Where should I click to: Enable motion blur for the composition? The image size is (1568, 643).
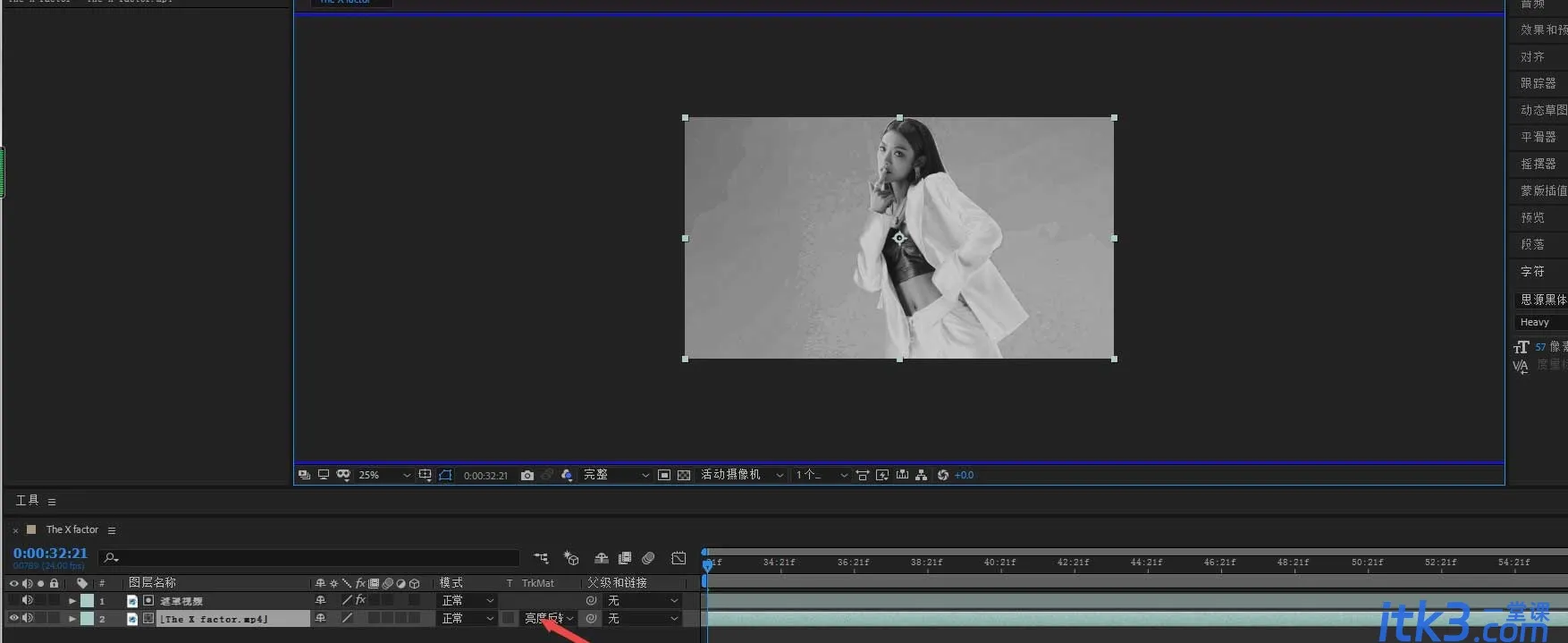(649, 558)
